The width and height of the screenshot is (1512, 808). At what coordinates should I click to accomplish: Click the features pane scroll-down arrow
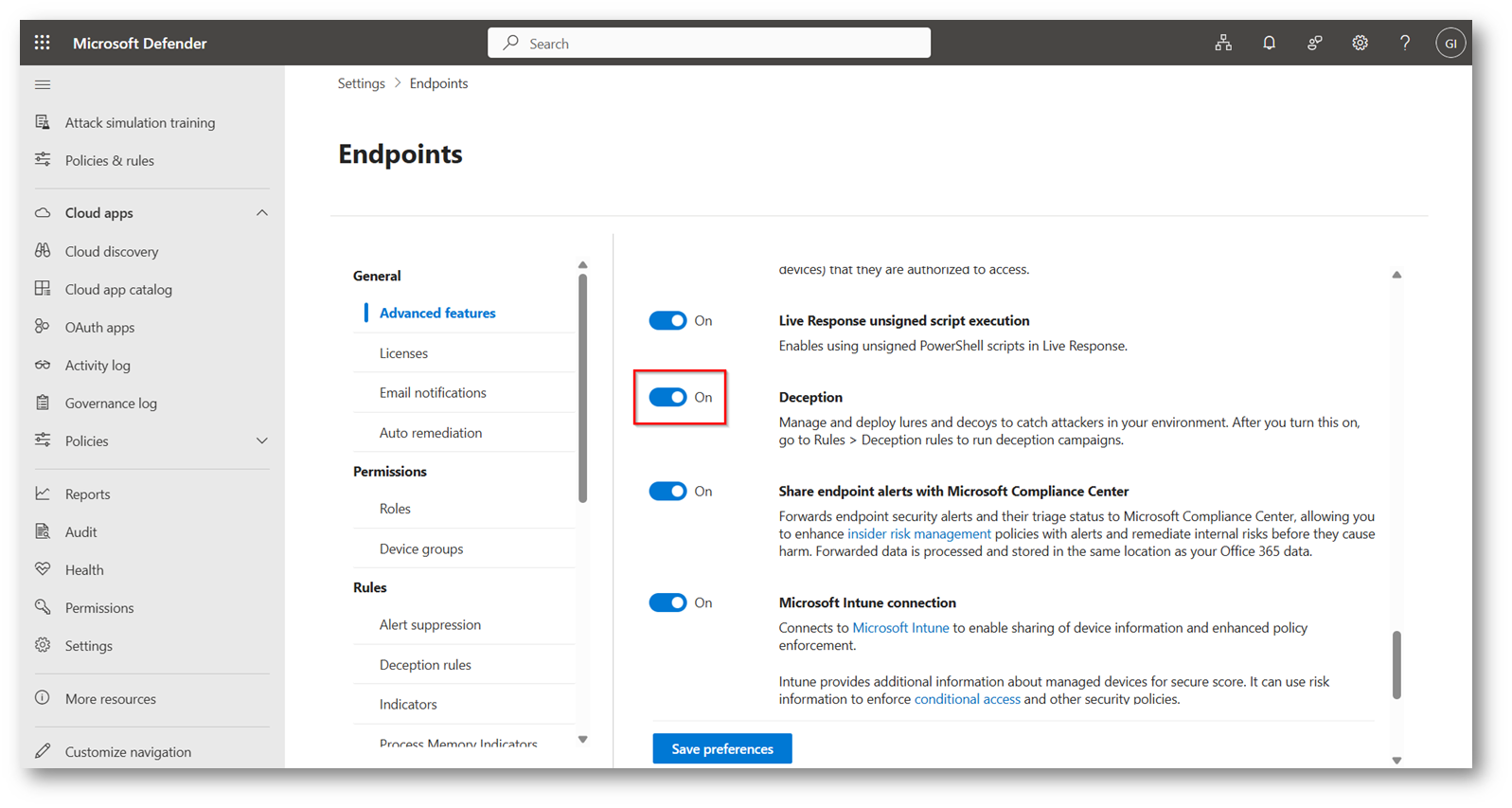tap(1396, 760)
